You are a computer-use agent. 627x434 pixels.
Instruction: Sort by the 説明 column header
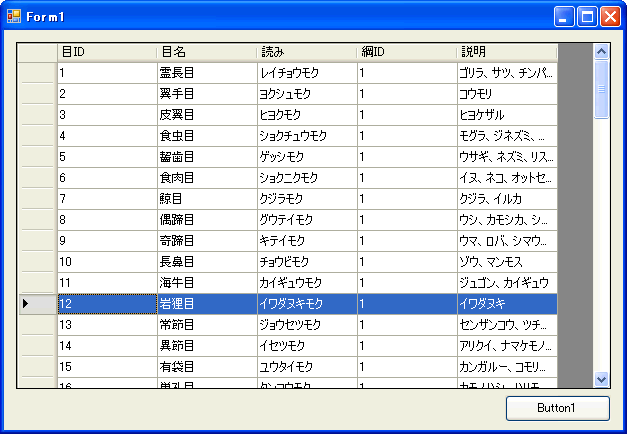[x=507, y=52]
